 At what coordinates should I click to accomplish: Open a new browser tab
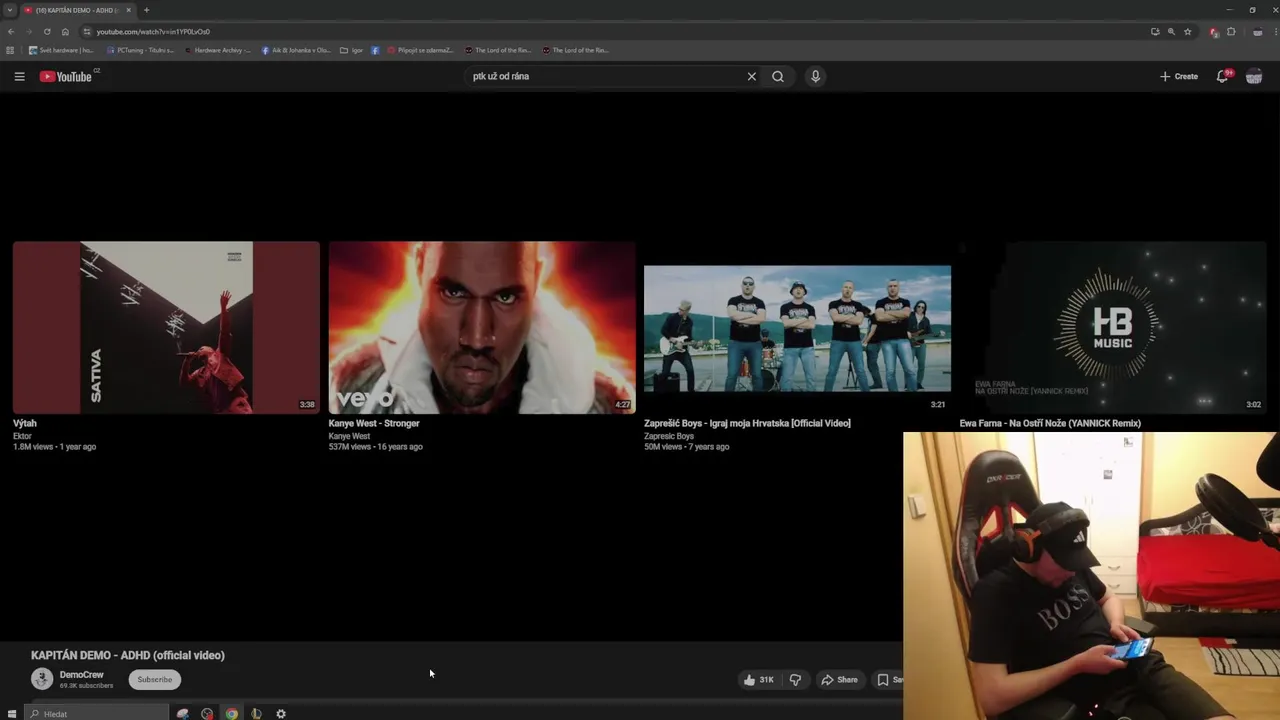click(x=146, y=10)
